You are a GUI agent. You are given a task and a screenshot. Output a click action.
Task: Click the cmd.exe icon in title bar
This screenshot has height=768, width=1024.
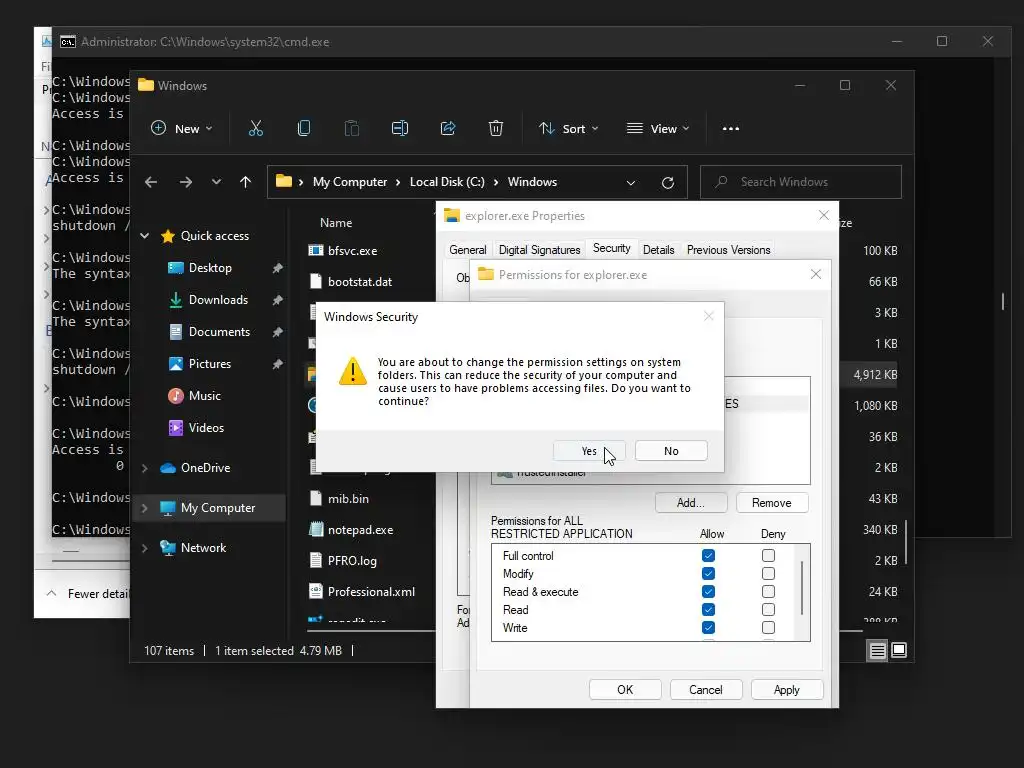(68, 42)
